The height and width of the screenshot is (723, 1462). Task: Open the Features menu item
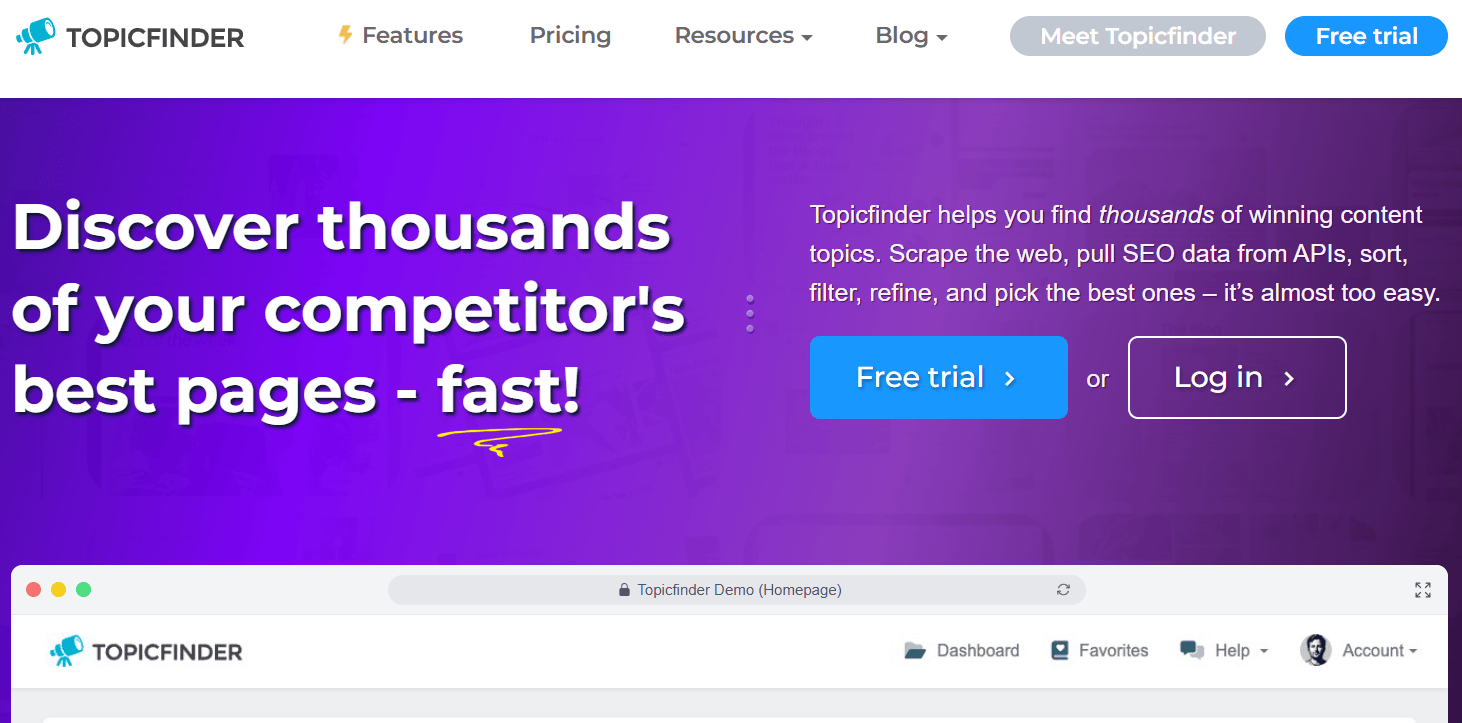tap(412, 36)
